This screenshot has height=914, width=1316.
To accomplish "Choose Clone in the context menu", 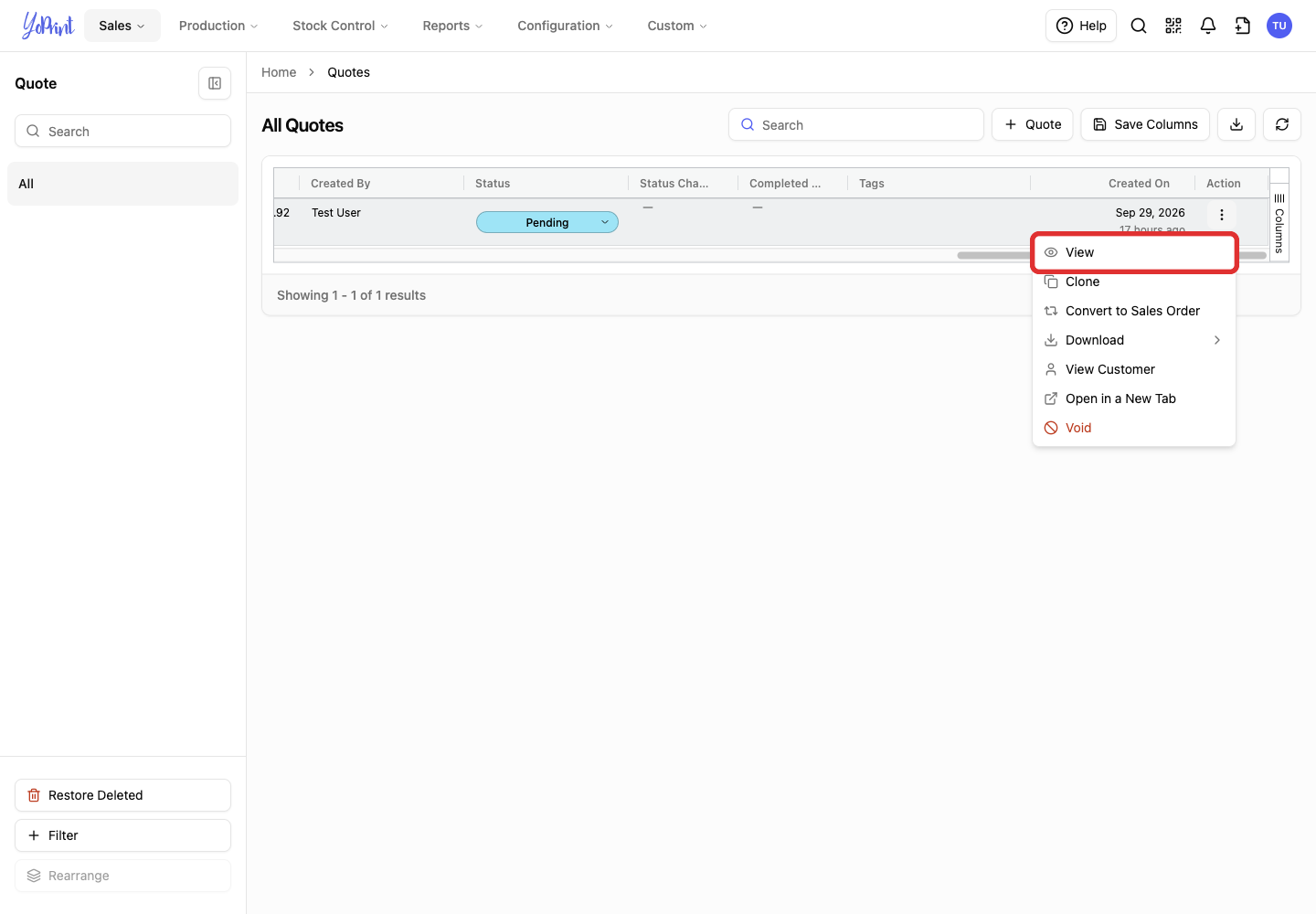I will click(x=1134, y=282).
